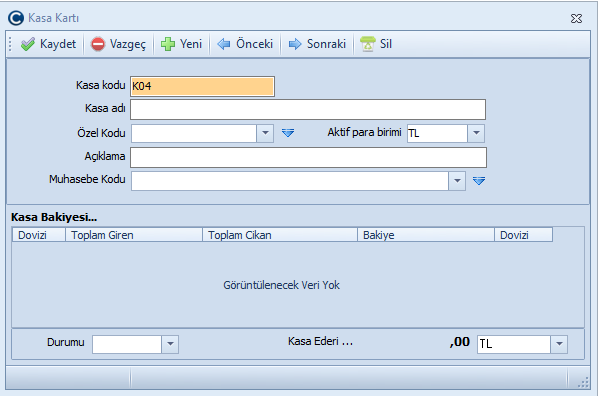The image size is (598, 396).
Task: Click the Kasa Bakiyesi... heading
Action: pos(54,217)
